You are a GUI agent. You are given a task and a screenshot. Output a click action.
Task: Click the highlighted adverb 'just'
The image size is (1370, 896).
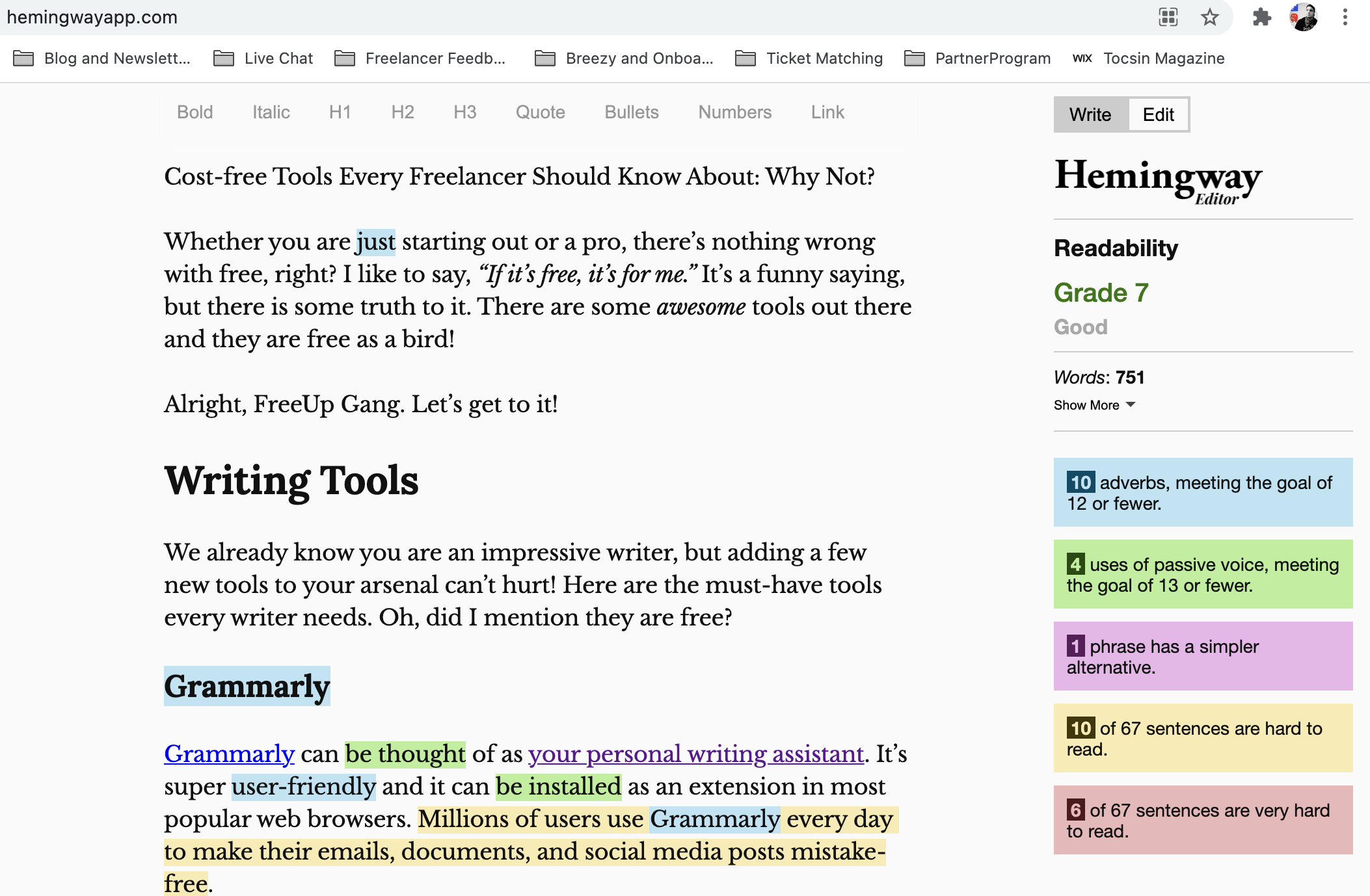point(375,242)
